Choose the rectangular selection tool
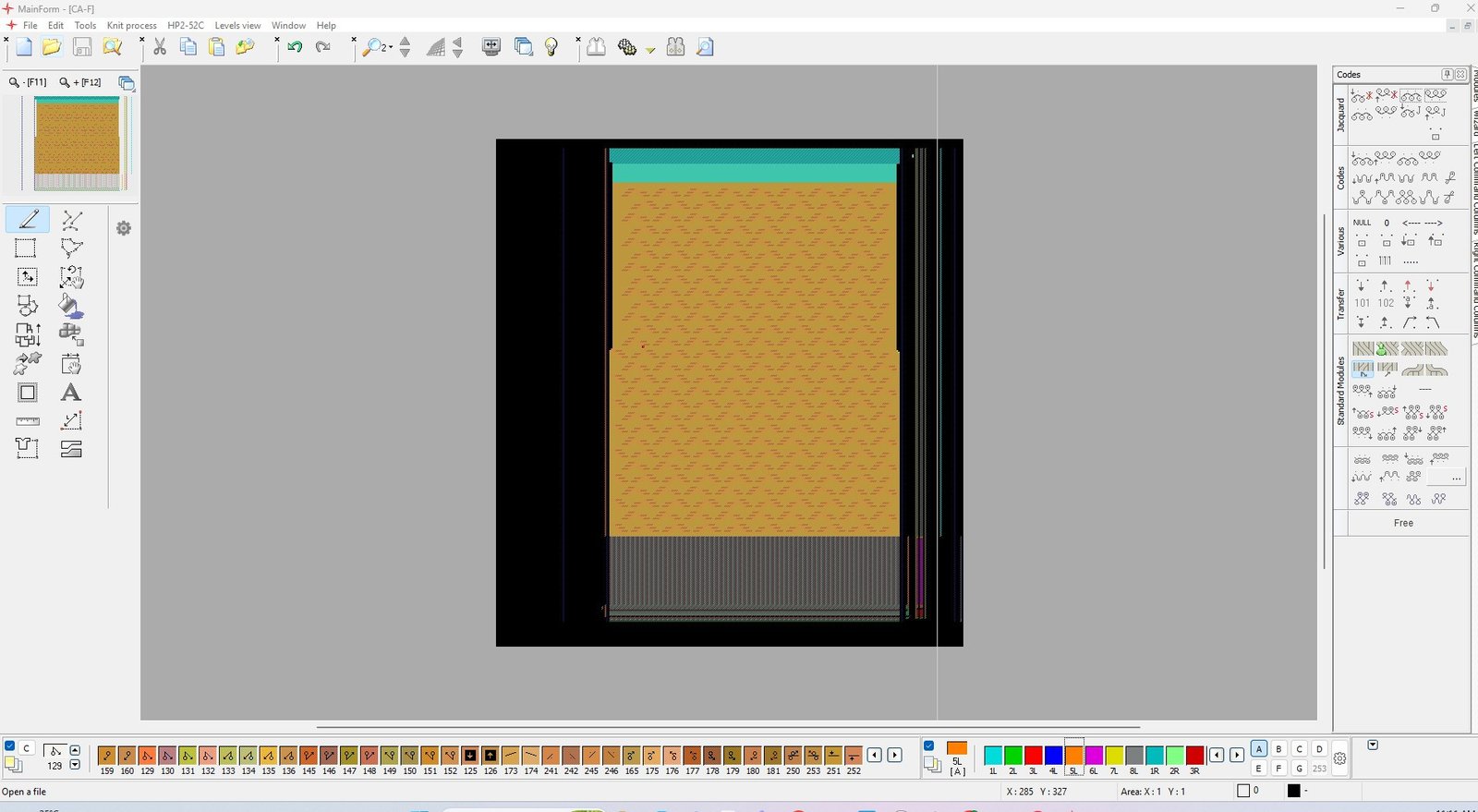 click(26, 248)
